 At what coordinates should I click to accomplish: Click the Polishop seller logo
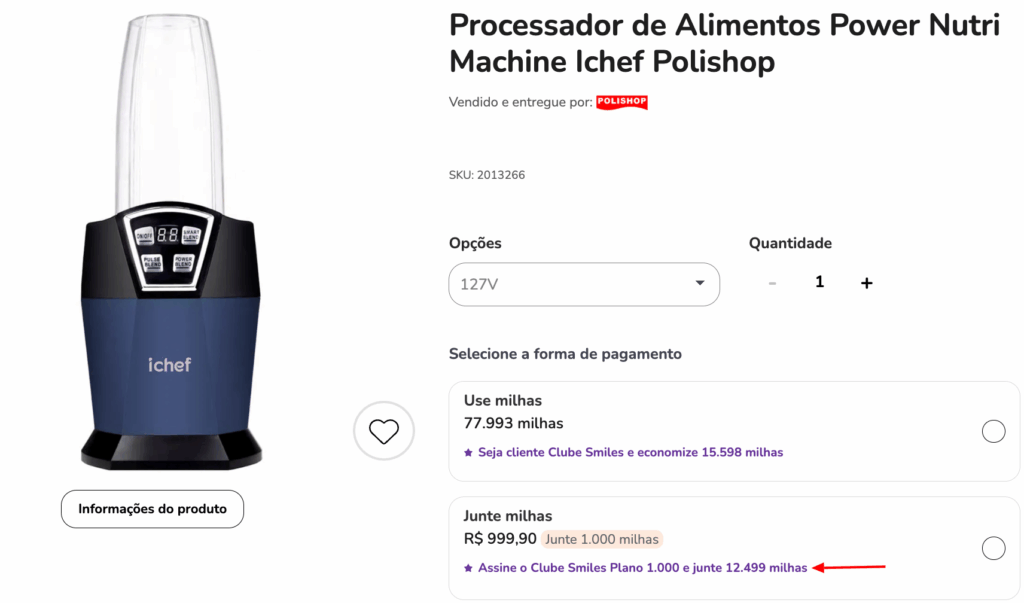tap(622, 102)
